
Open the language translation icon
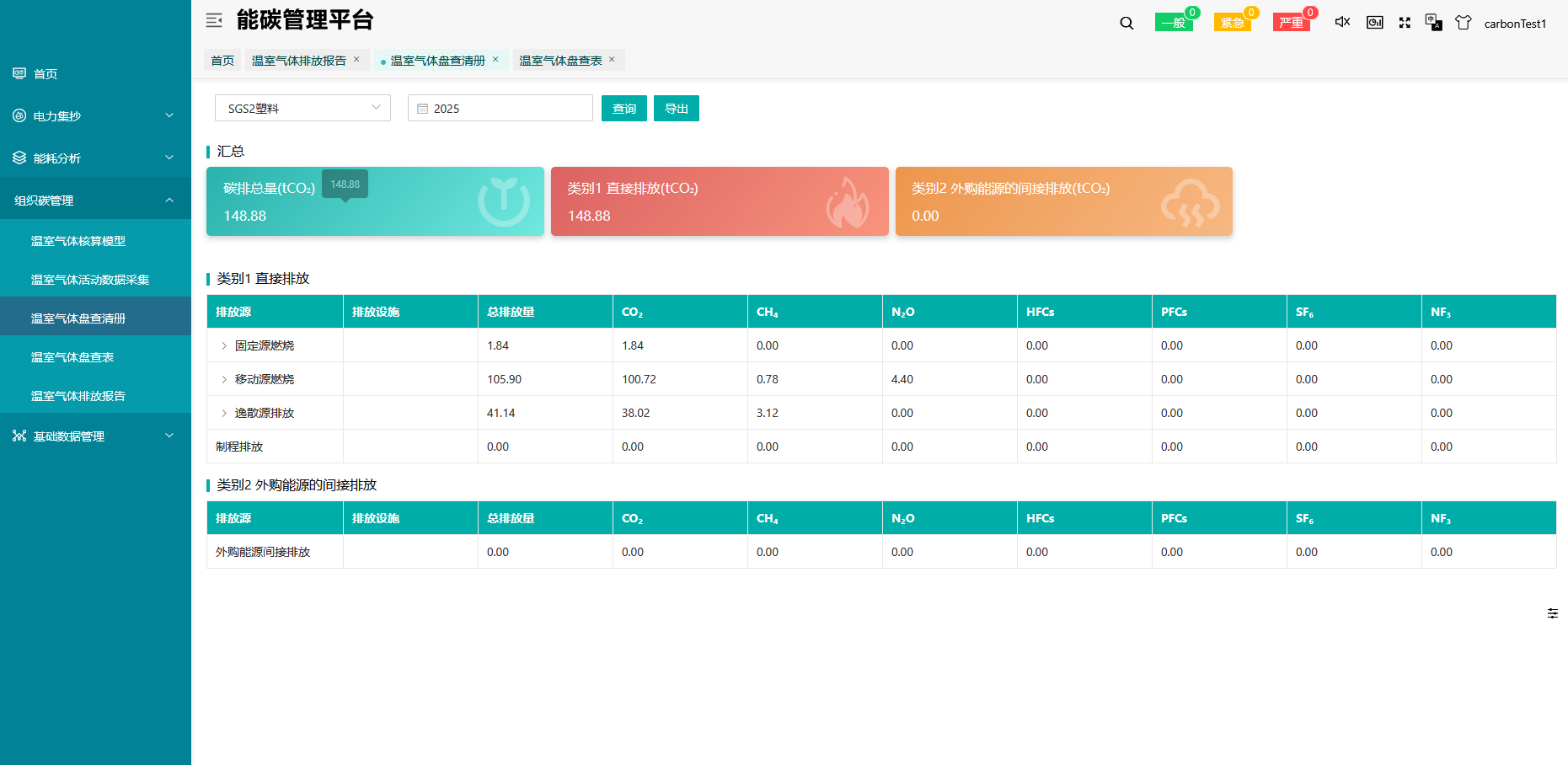coord(1433,22)
